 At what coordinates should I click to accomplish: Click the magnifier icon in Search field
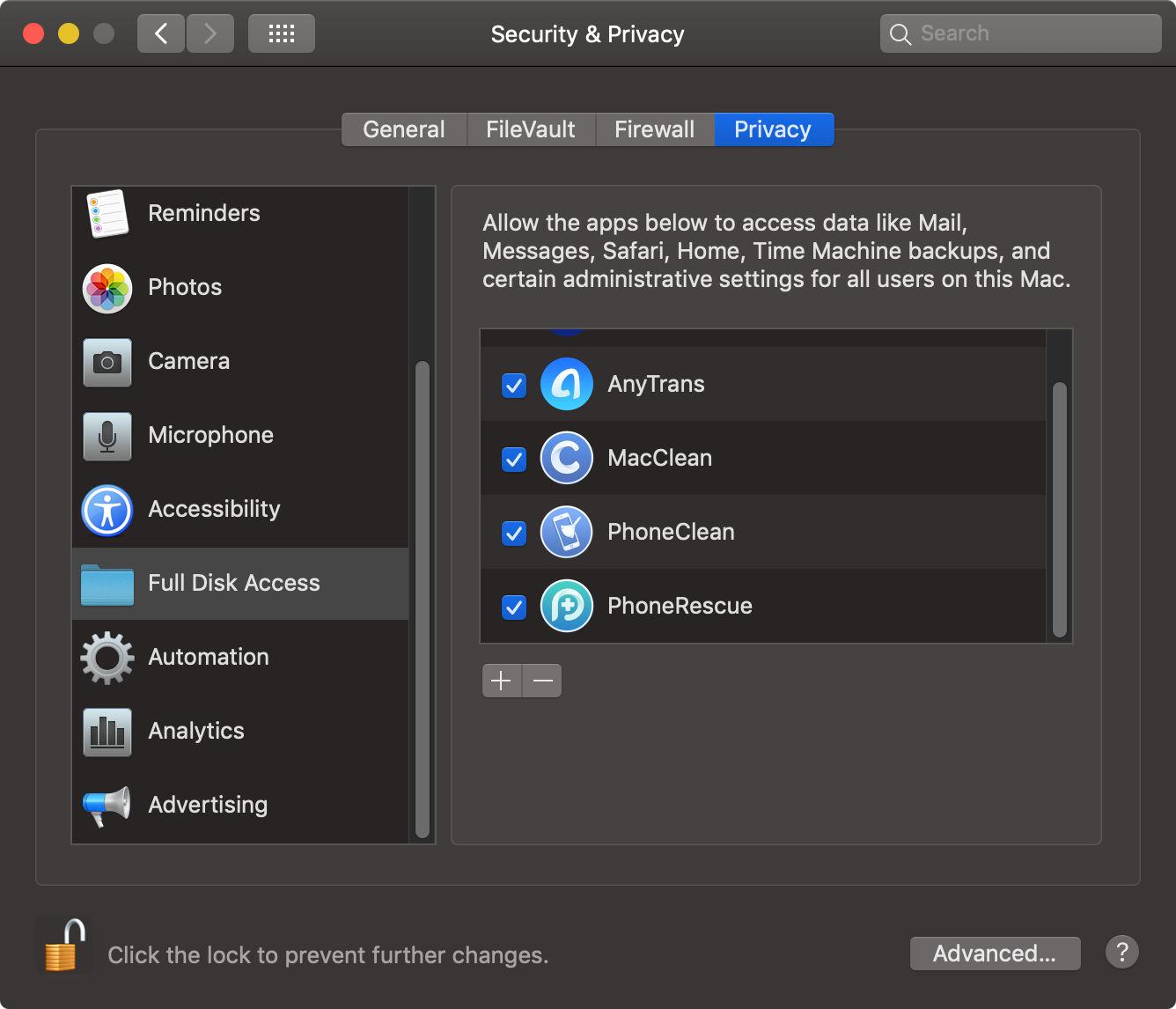click(900, 34)
